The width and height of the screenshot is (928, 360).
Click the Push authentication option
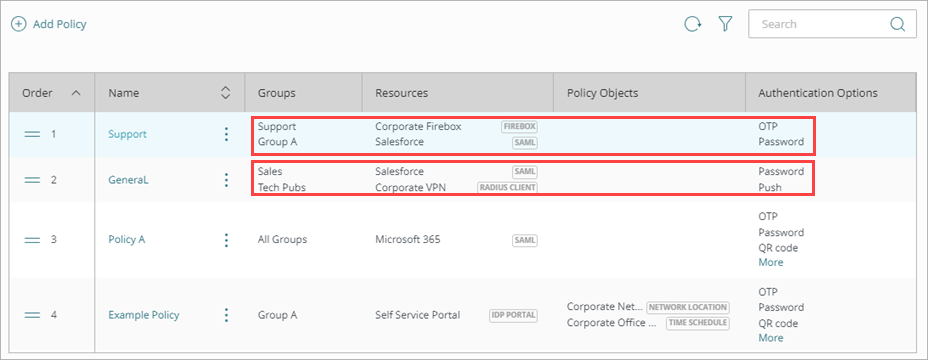769,187
